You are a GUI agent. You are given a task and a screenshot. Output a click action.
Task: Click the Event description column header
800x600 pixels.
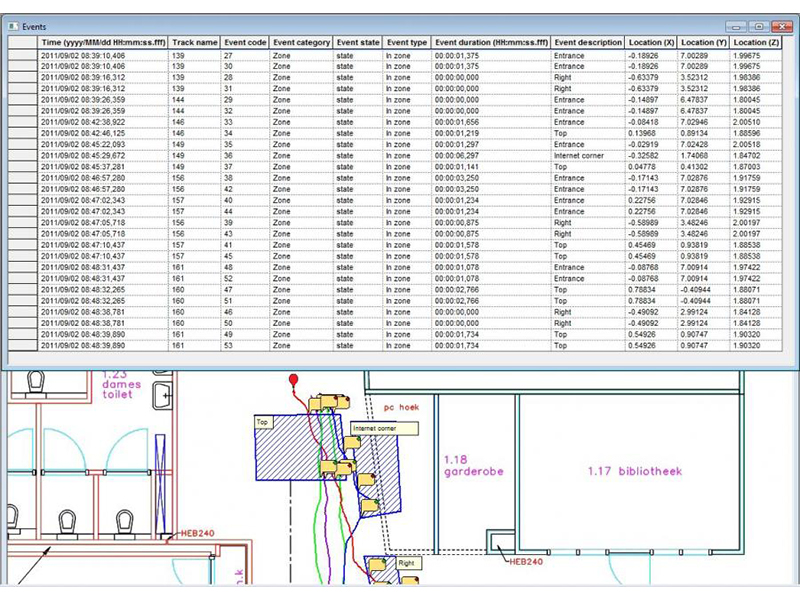click(587, 43)
